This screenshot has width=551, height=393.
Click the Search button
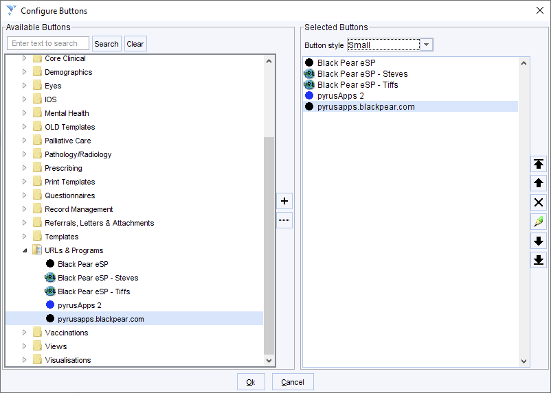tap(106, 44)
